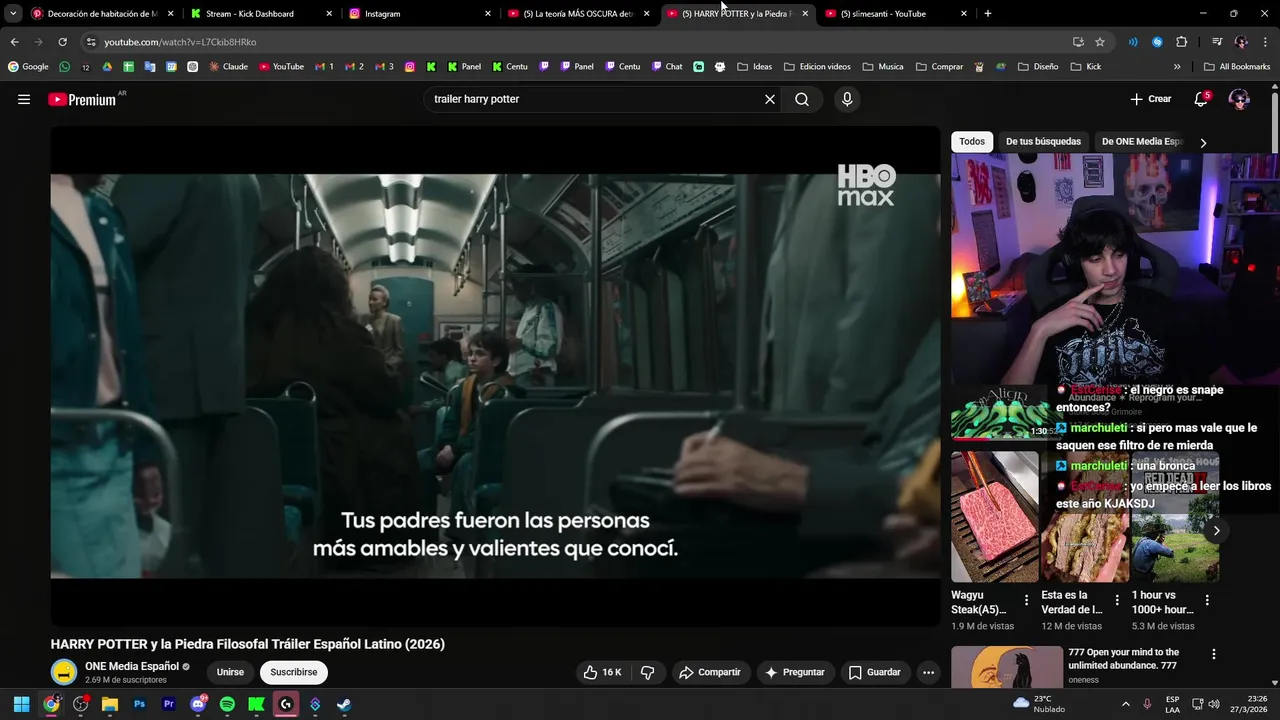
Task: Open Steam from the taskbar
Action: [x=343, y=704]
